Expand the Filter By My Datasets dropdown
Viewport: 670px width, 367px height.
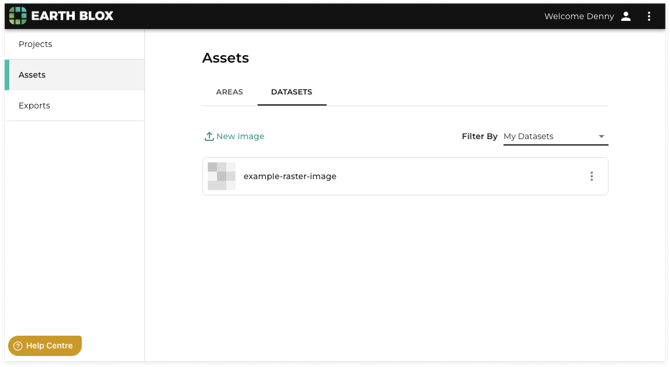(x=555, y=136)
